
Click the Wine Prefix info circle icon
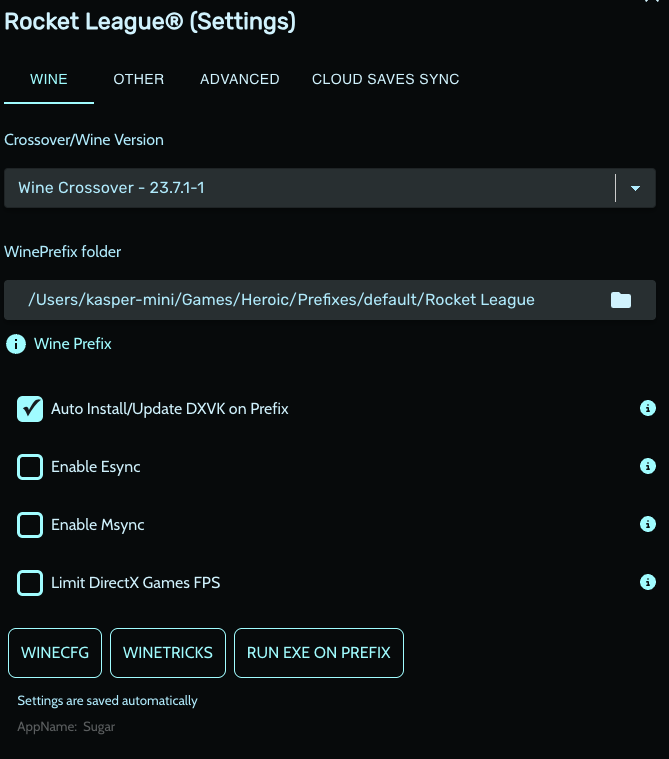16,344
